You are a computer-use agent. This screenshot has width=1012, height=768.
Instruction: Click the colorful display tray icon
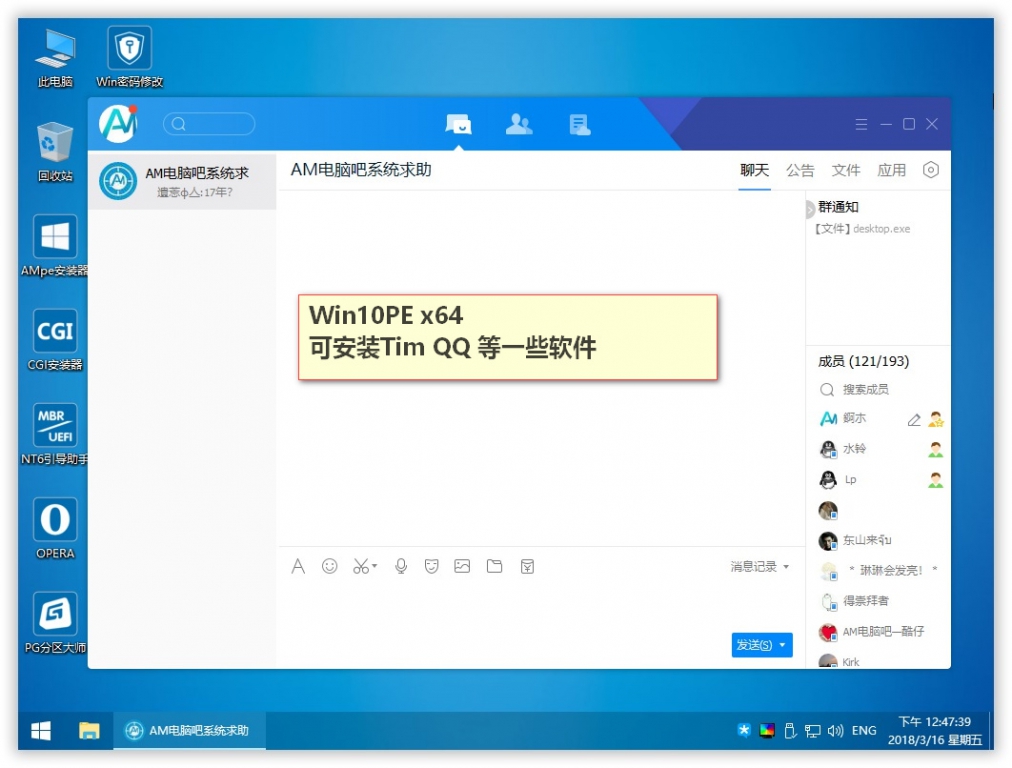(767, 731)
